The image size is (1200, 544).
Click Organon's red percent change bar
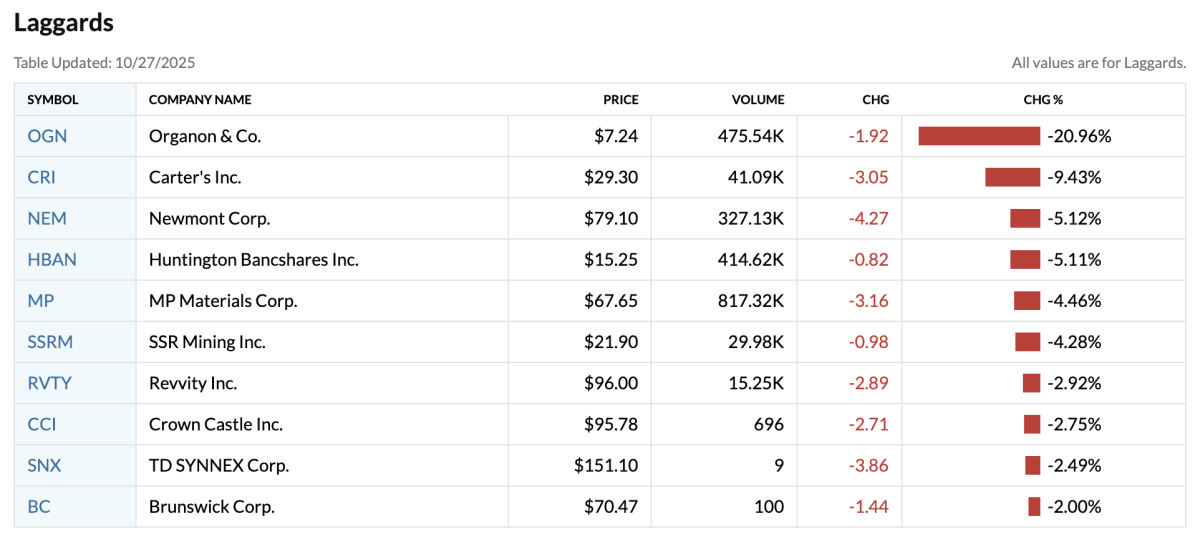(x=979, y=136)
